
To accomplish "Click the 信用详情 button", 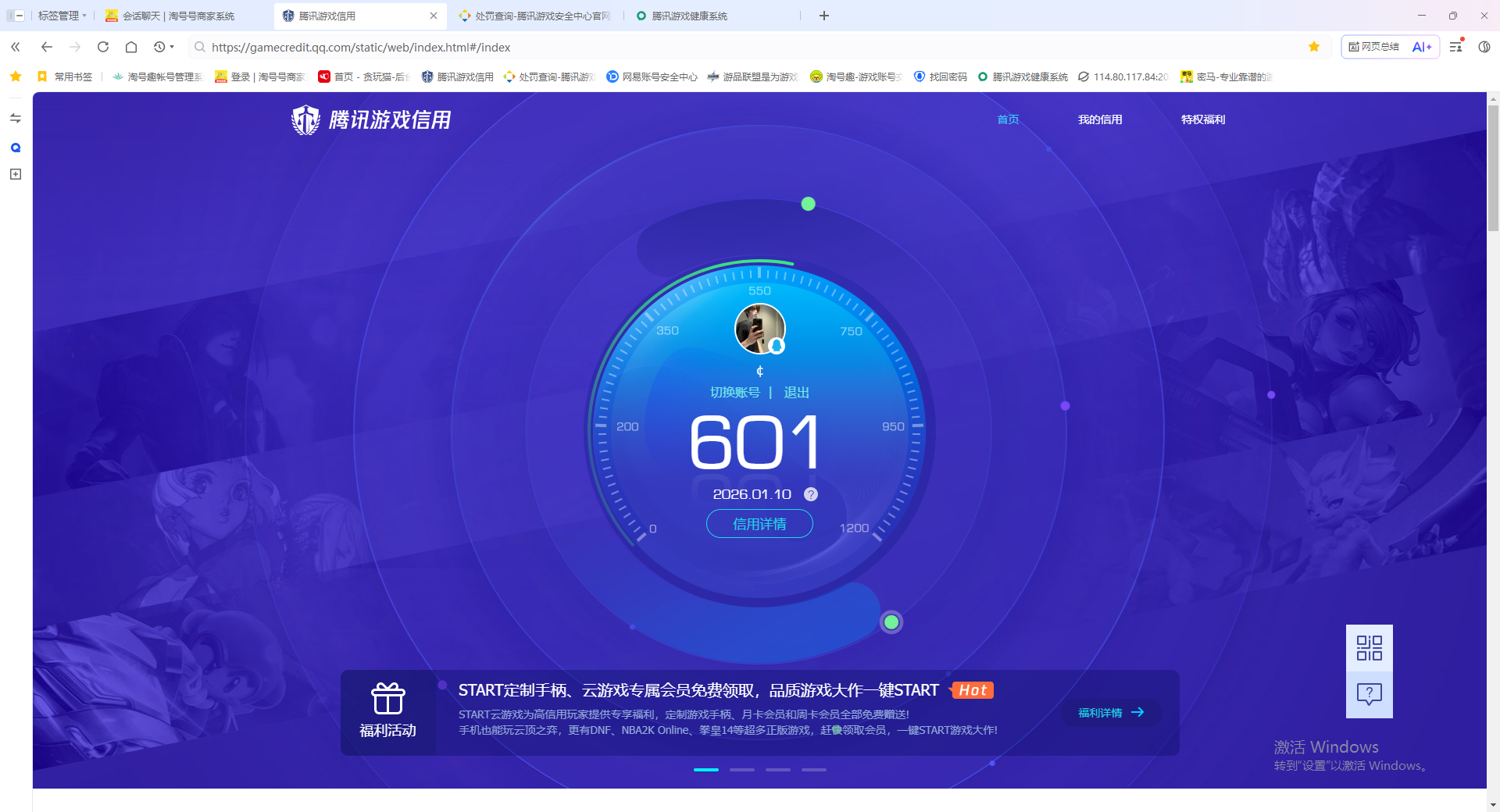I will click(x=759, y=524).
